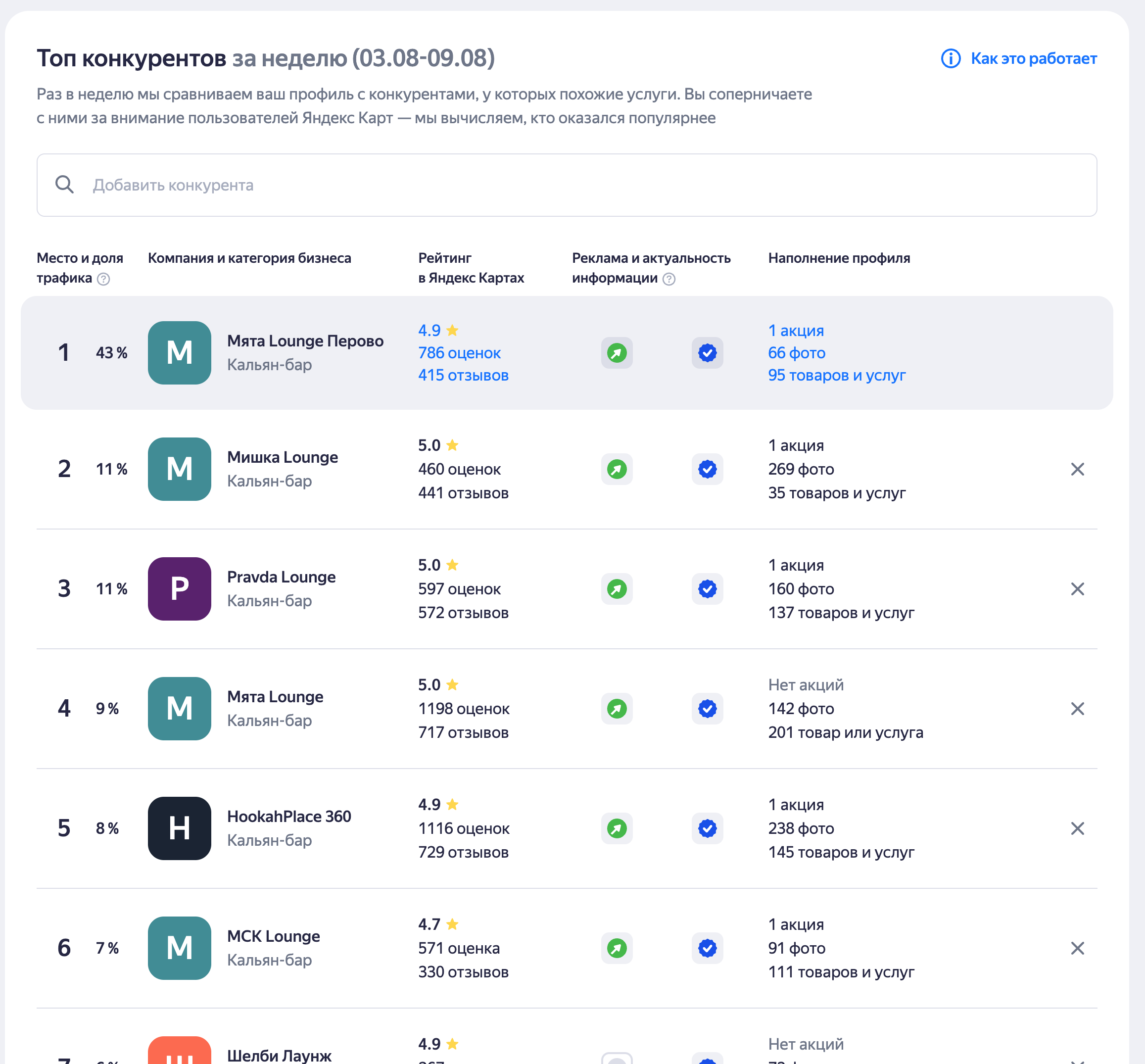
Task: Click the blue verified badge for Мишка Lounge
Action: tap(708, 469)
